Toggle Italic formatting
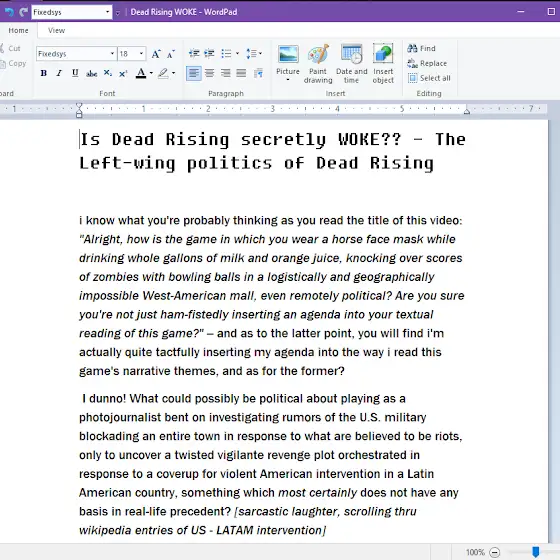Viewport: 560px width, 560px height. coord(59,73)
